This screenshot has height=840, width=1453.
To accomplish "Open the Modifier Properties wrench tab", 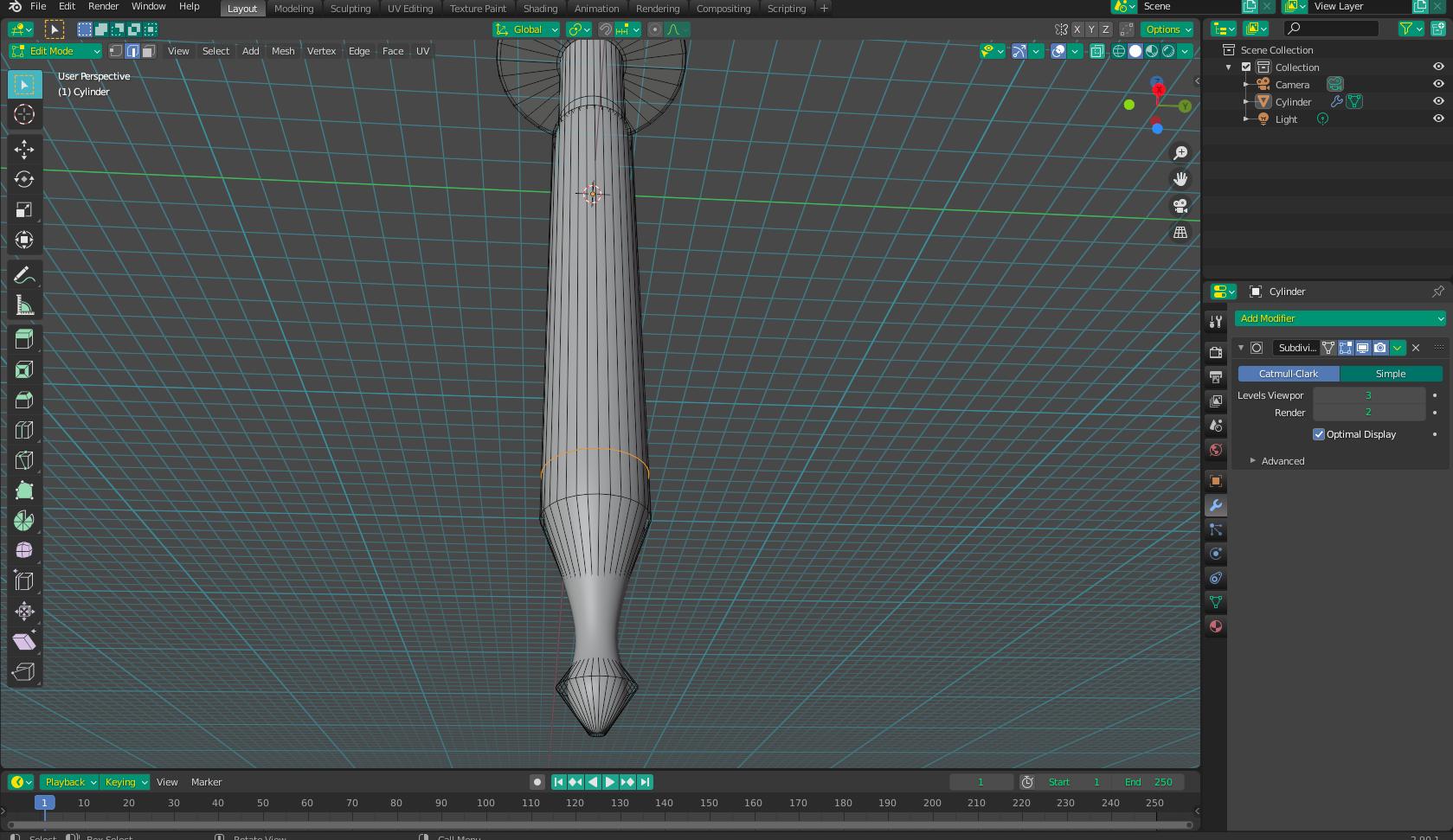I will 1216,506.
